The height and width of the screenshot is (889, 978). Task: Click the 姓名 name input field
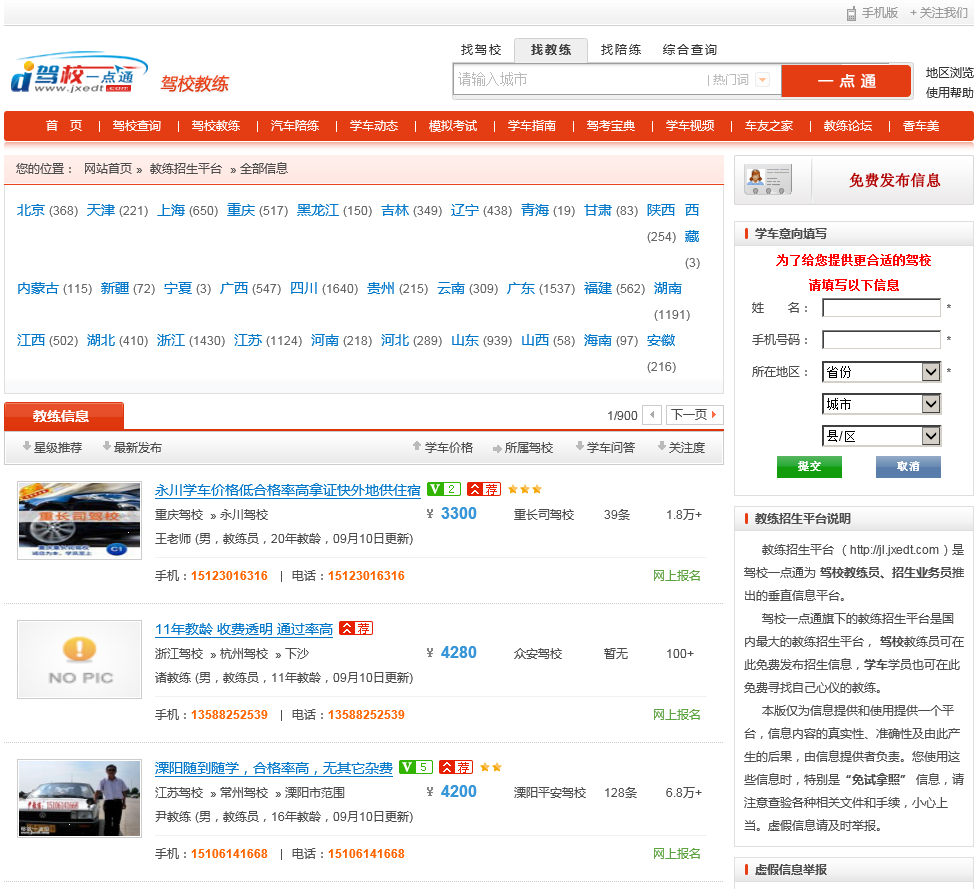pos(881,308)
